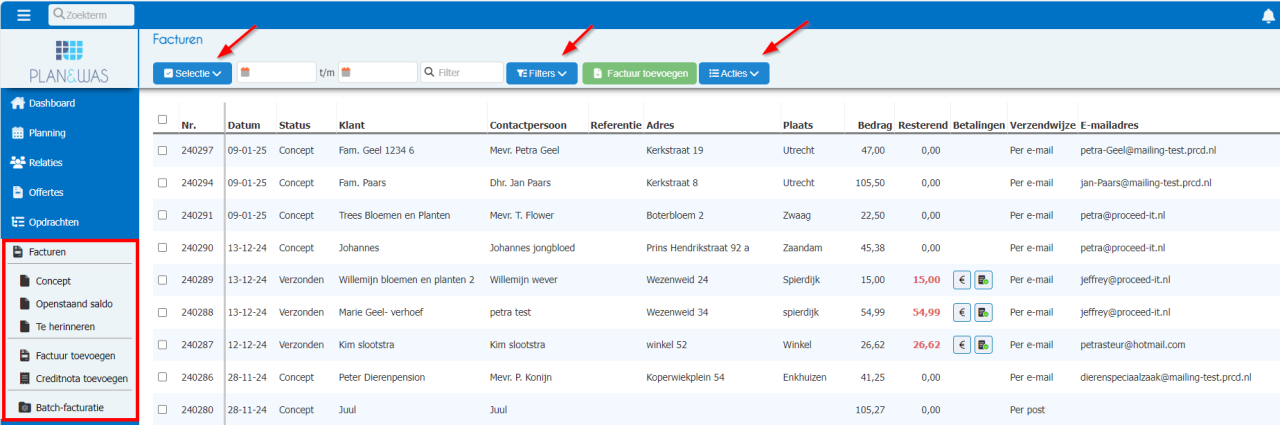Click red remaining amount 54,99
Screen dimensions: 1280x425
(x=926, y=312)
